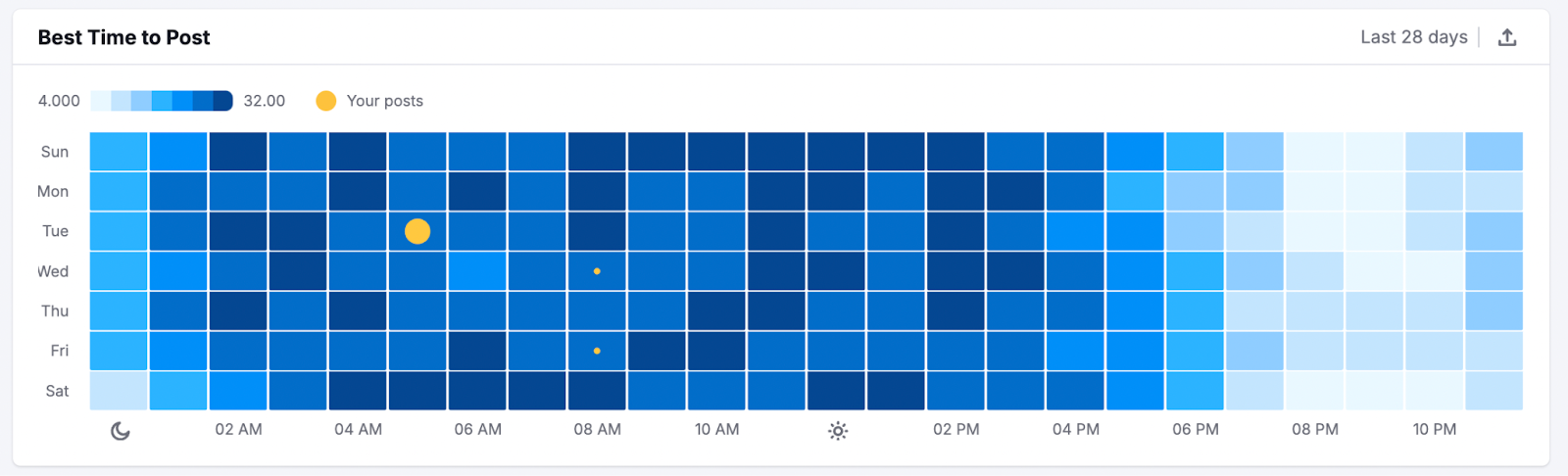Screen dimensions: 1568x476
Task: Open the "Last 28 days" range selector
Action: pos(1413,37)
